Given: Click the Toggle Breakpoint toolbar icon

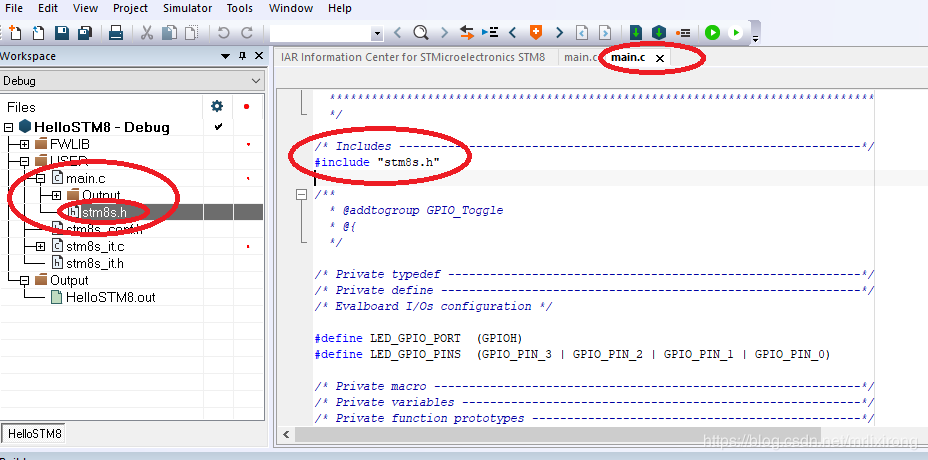Looking at the screenshot, I should click(684, 33).
